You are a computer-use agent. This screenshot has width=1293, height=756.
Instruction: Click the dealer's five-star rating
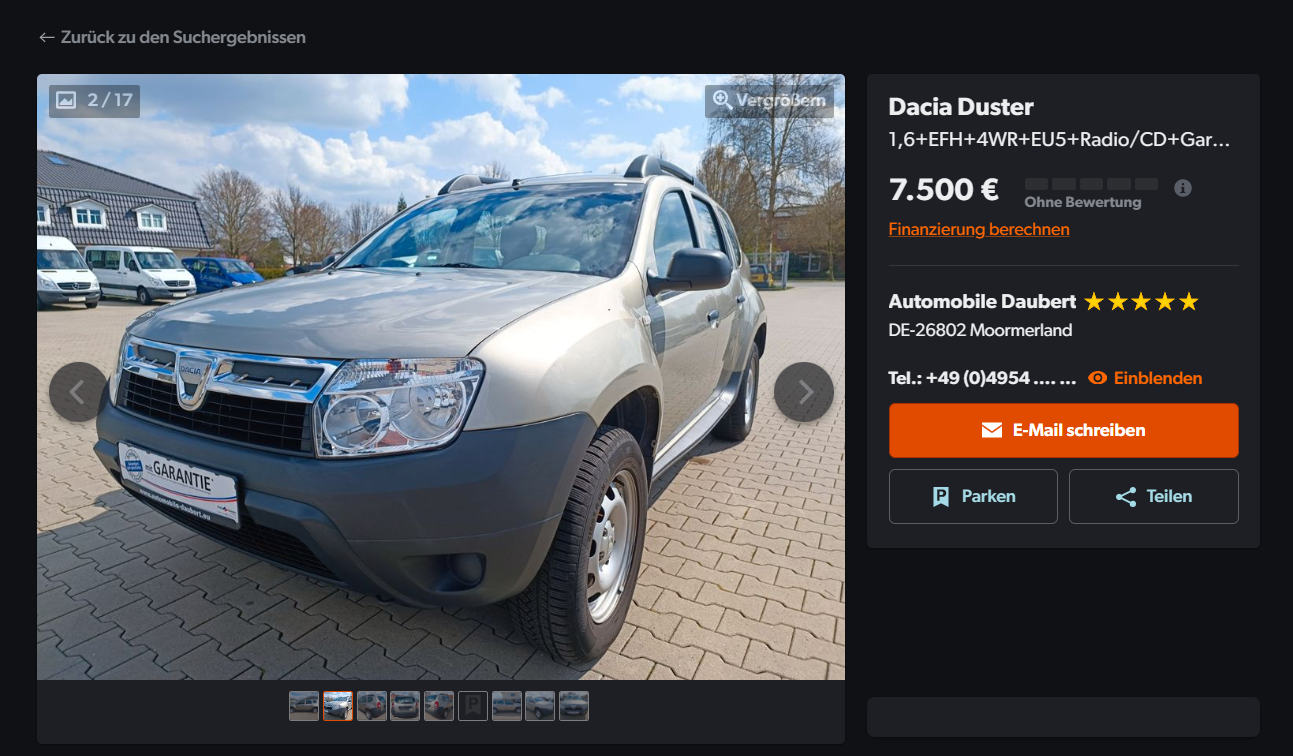(1141, 302)
